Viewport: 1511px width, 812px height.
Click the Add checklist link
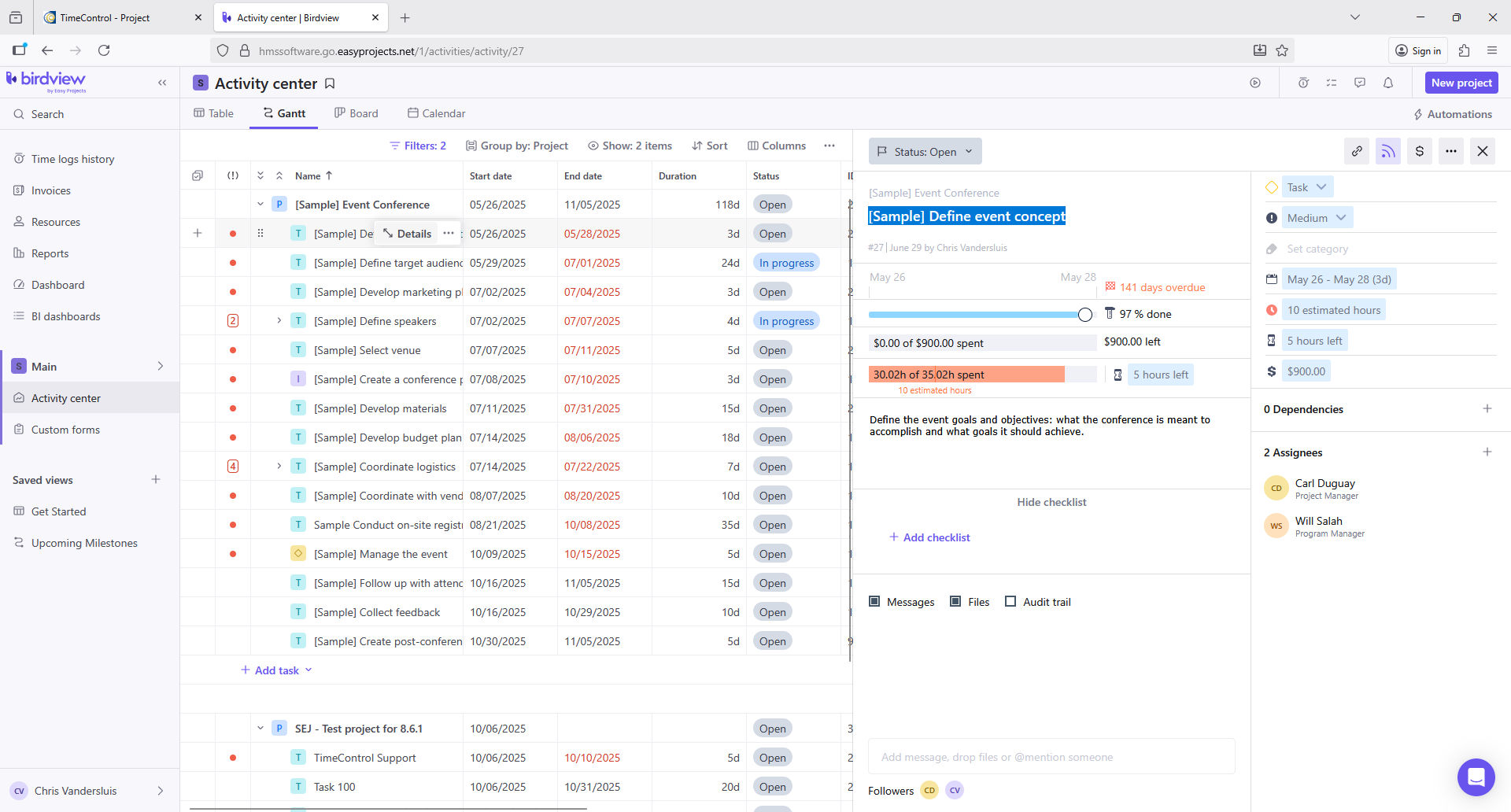(929, 537)
